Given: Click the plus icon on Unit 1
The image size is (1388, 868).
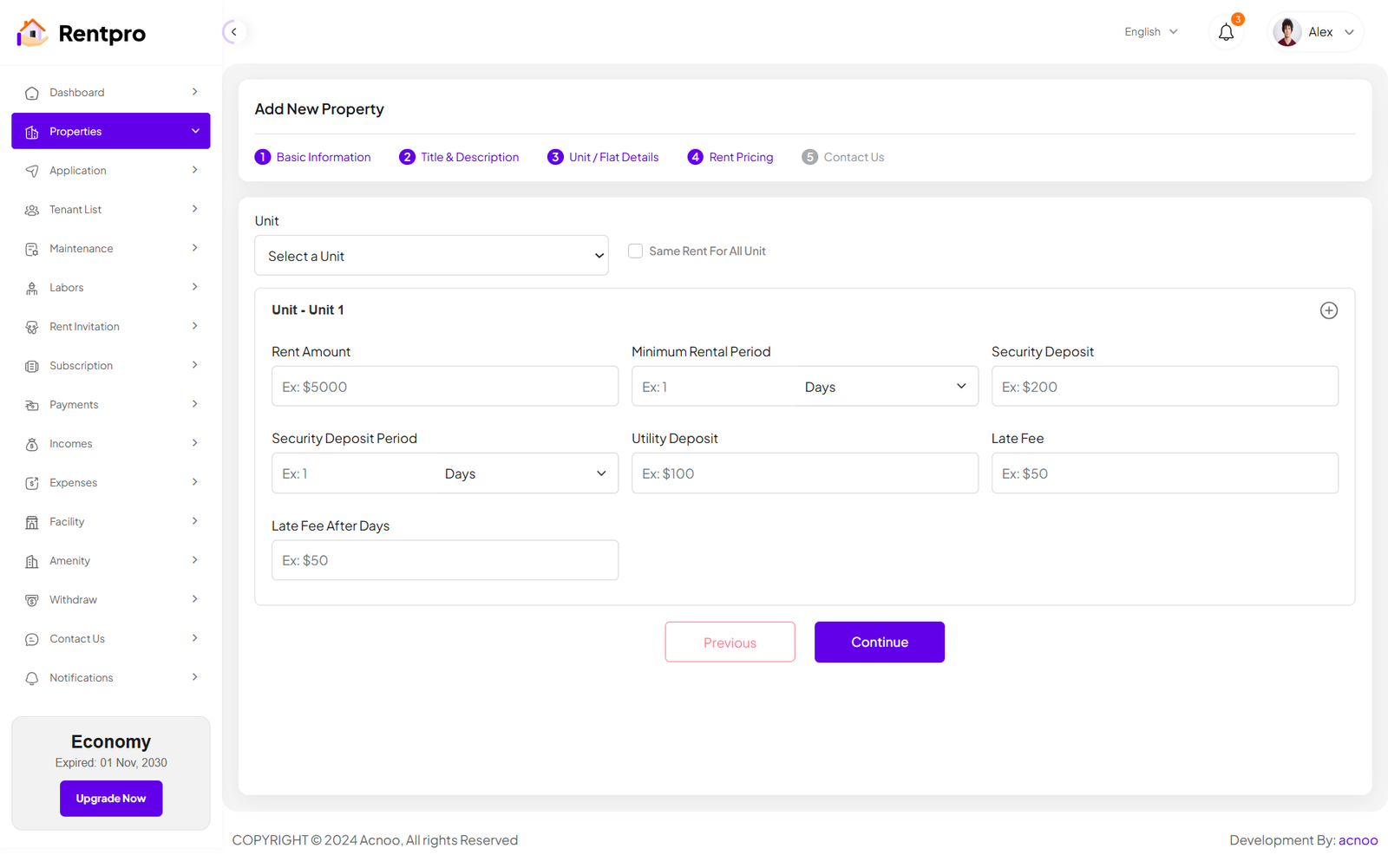Looking at the screenshot, I should (1328, 310).
